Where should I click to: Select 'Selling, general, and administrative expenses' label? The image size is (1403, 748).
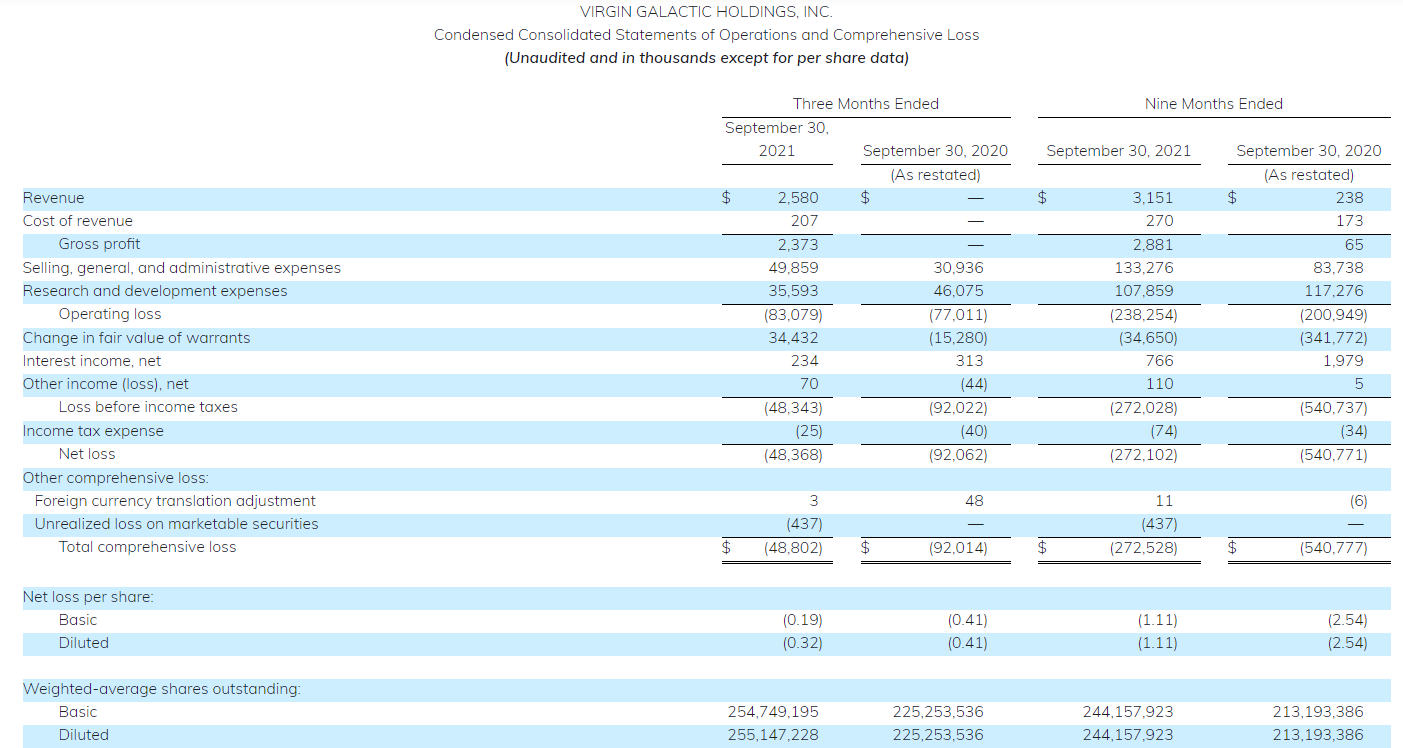[182, 268]
